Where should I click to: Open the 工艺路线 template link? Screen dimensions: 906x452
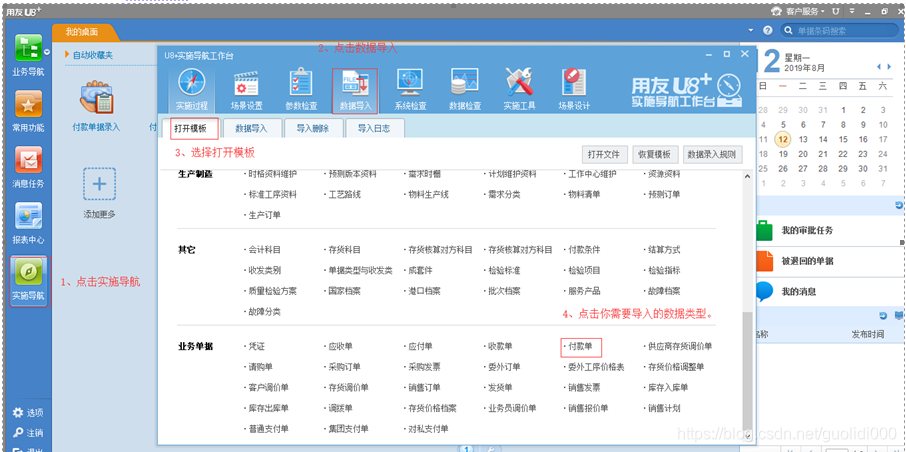coord(344,194)
